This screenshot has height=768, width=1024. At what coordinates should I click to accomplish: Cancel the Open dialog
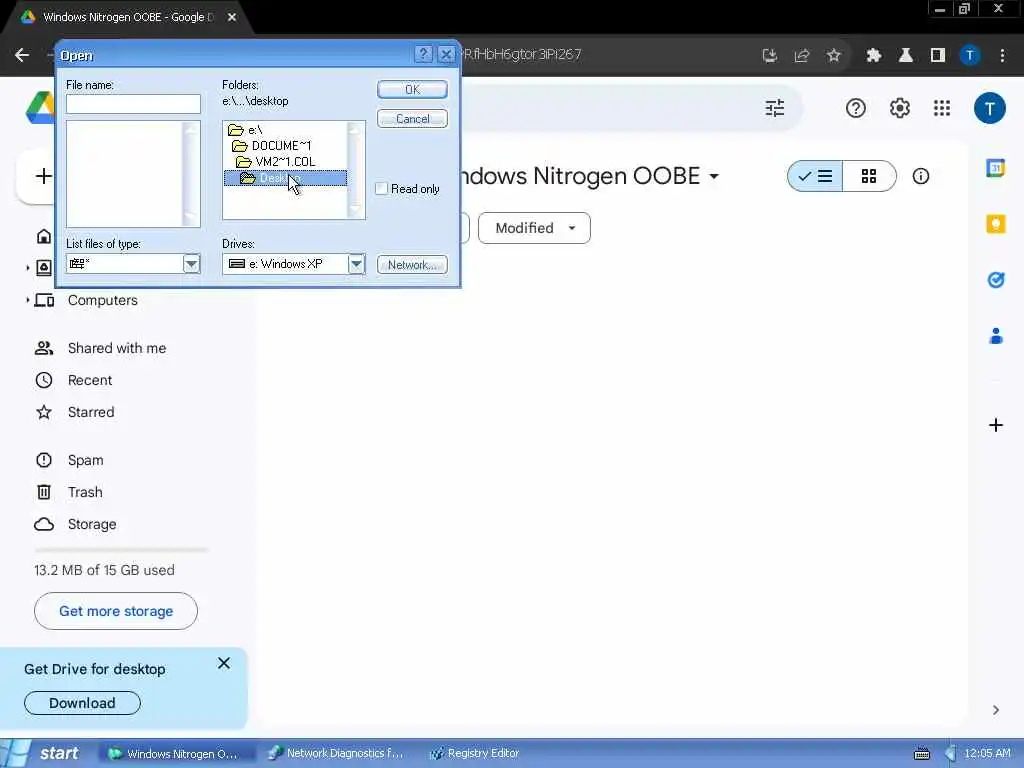(x=412, y=119)
